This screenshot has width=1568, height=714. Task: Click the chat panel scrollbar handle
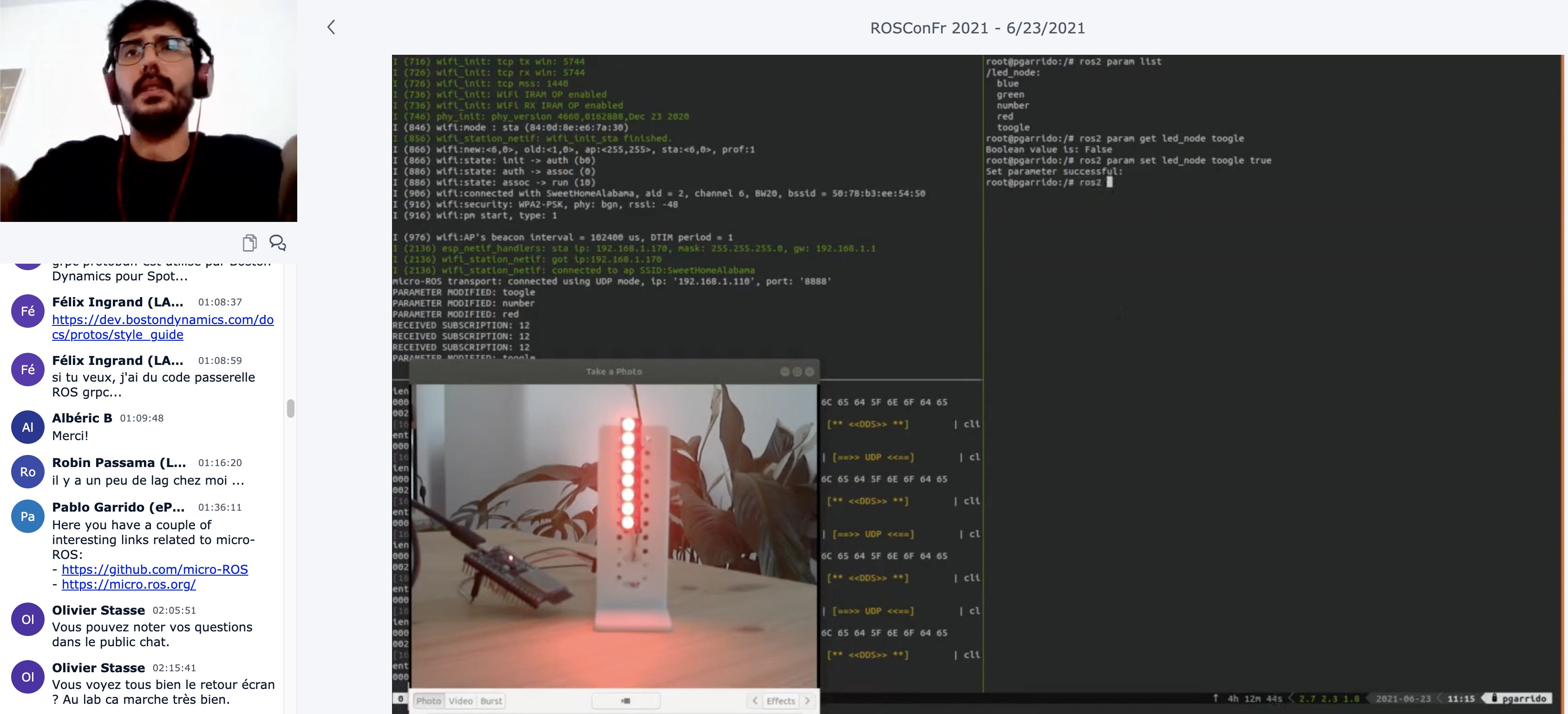click(290, 408)
